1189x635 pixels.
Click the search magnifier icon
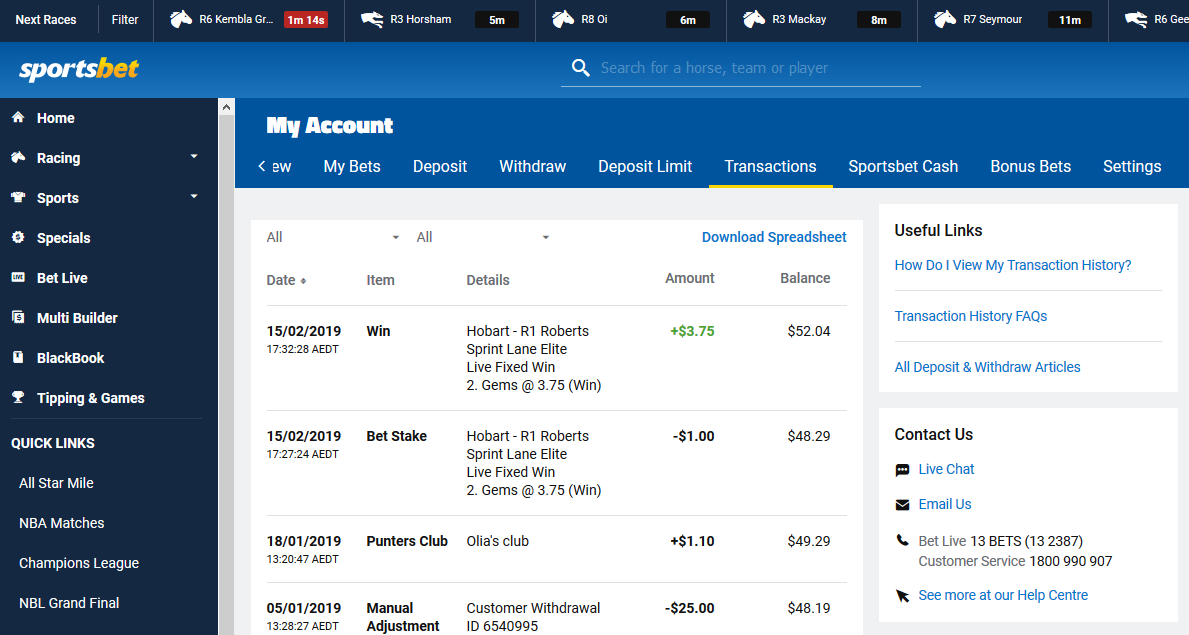[581, 68]
